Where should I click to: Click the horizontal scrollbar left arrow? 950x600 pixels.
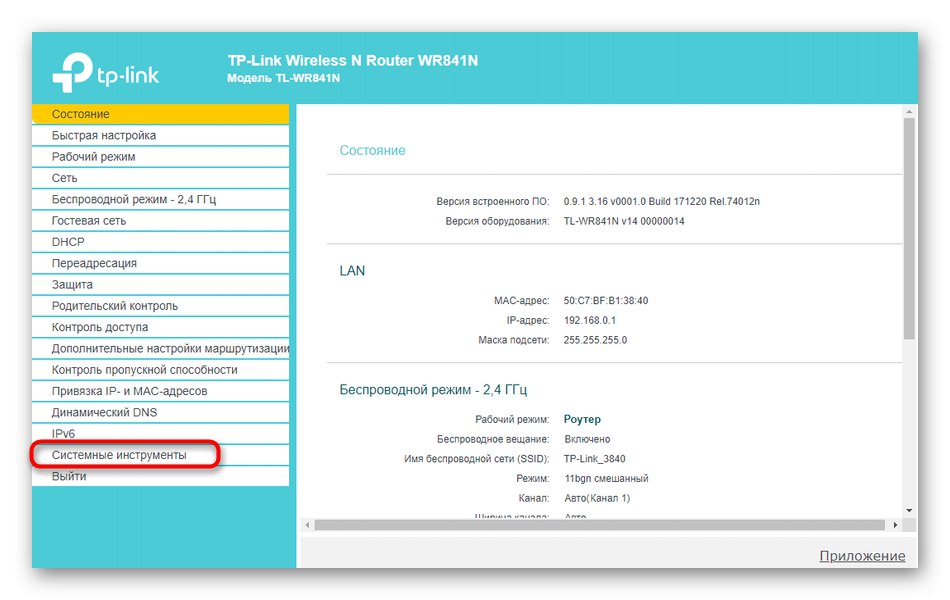coord(307,525)
